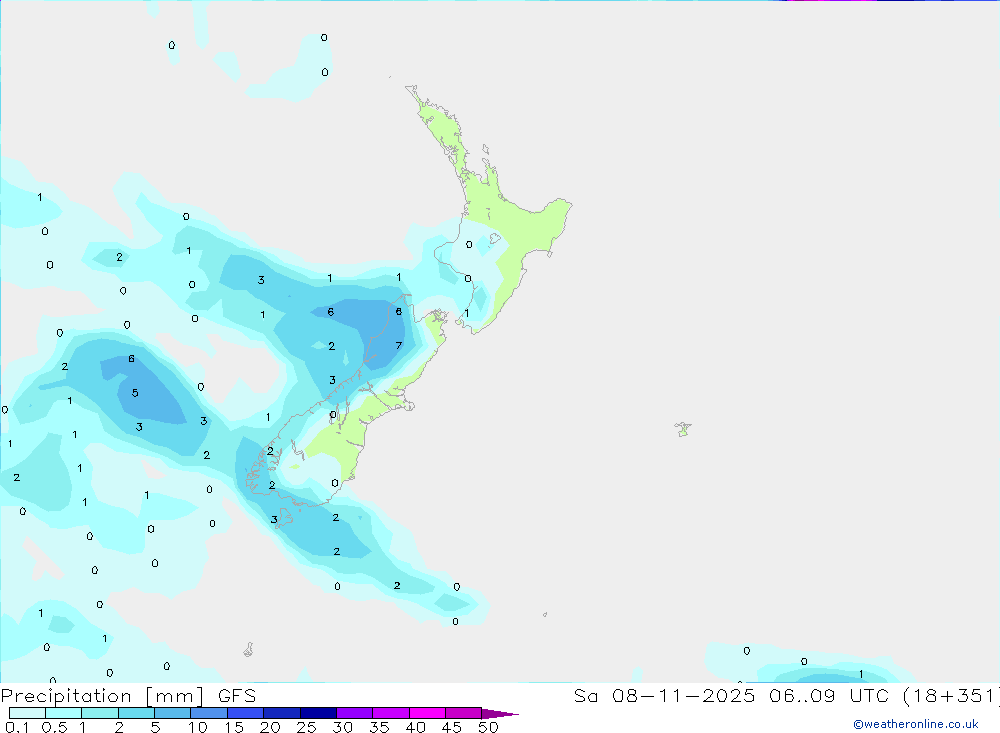Click the "50" legend scale label
Viewport: 1000px width, 733px height.
coord(488,727)
